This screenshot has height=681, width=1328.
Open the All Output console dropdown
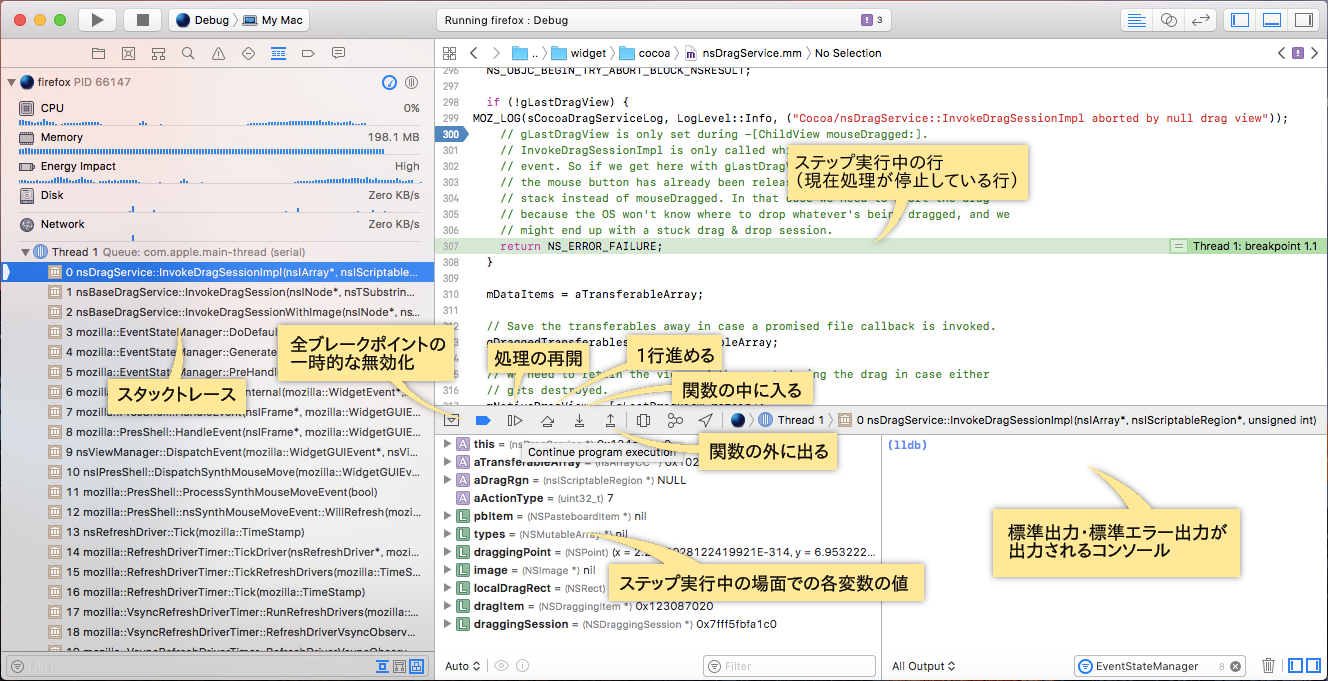[924, 666]
